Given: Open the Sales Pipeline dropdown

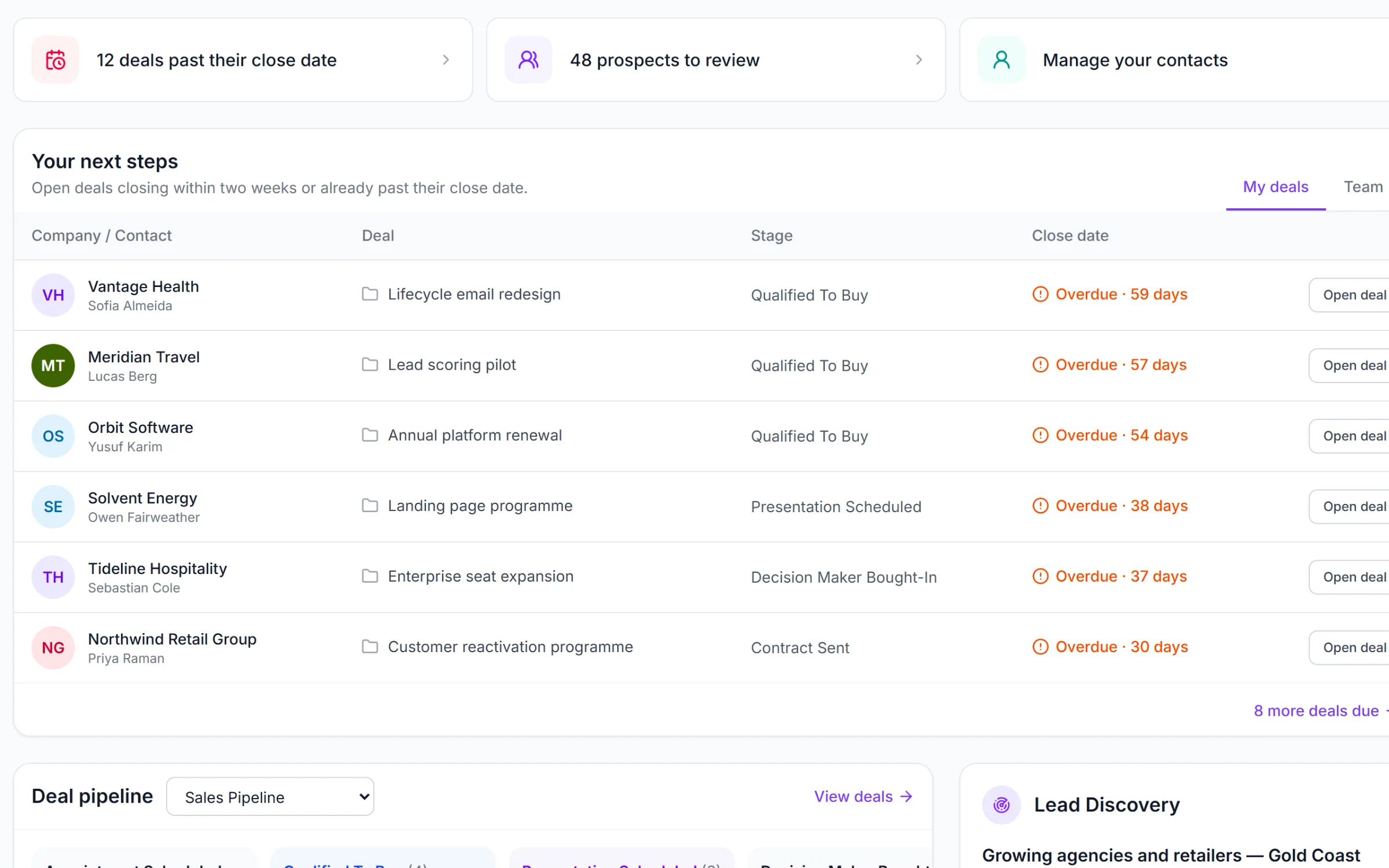Looking at the screenshot, I should tap(270, 797).
